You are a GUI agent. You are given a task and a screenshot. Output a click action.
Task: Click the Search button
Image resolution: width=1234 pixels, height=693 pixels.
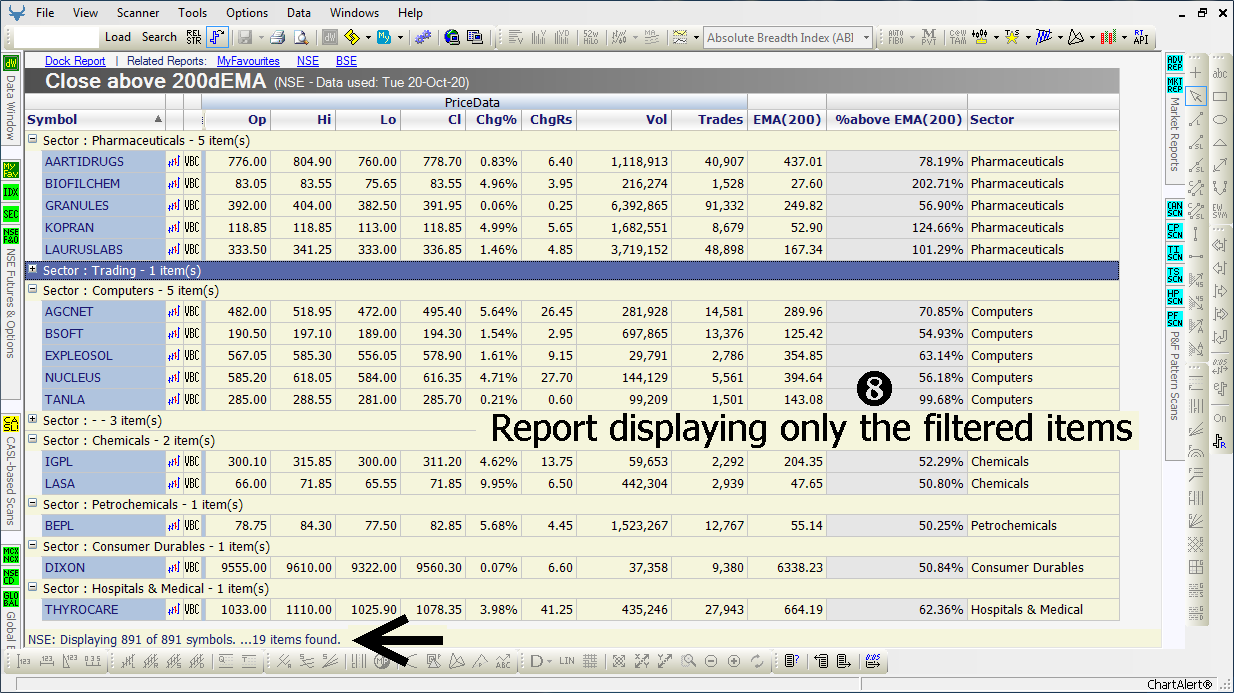(x=159, y=37)
